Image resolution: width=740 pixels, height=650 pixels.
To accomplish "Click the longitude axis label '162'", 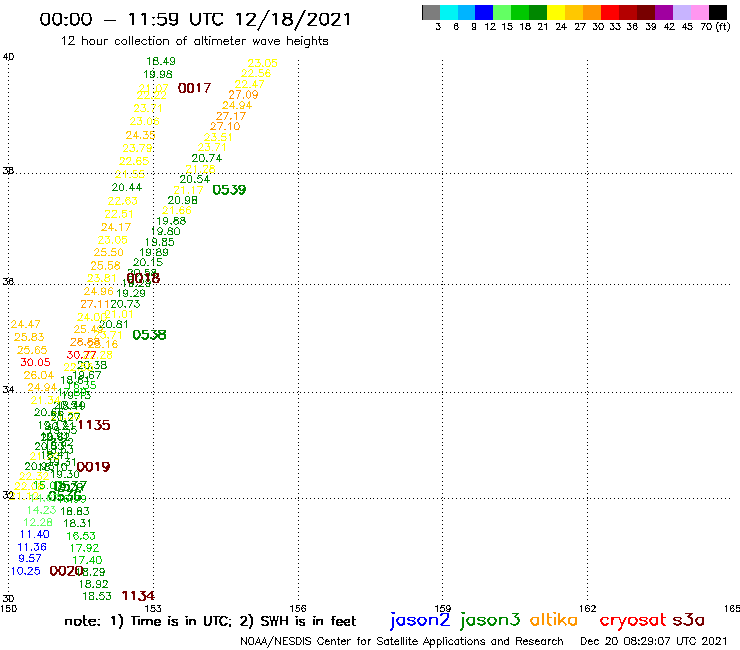I will pyautogui.click(x=587, y=608).
